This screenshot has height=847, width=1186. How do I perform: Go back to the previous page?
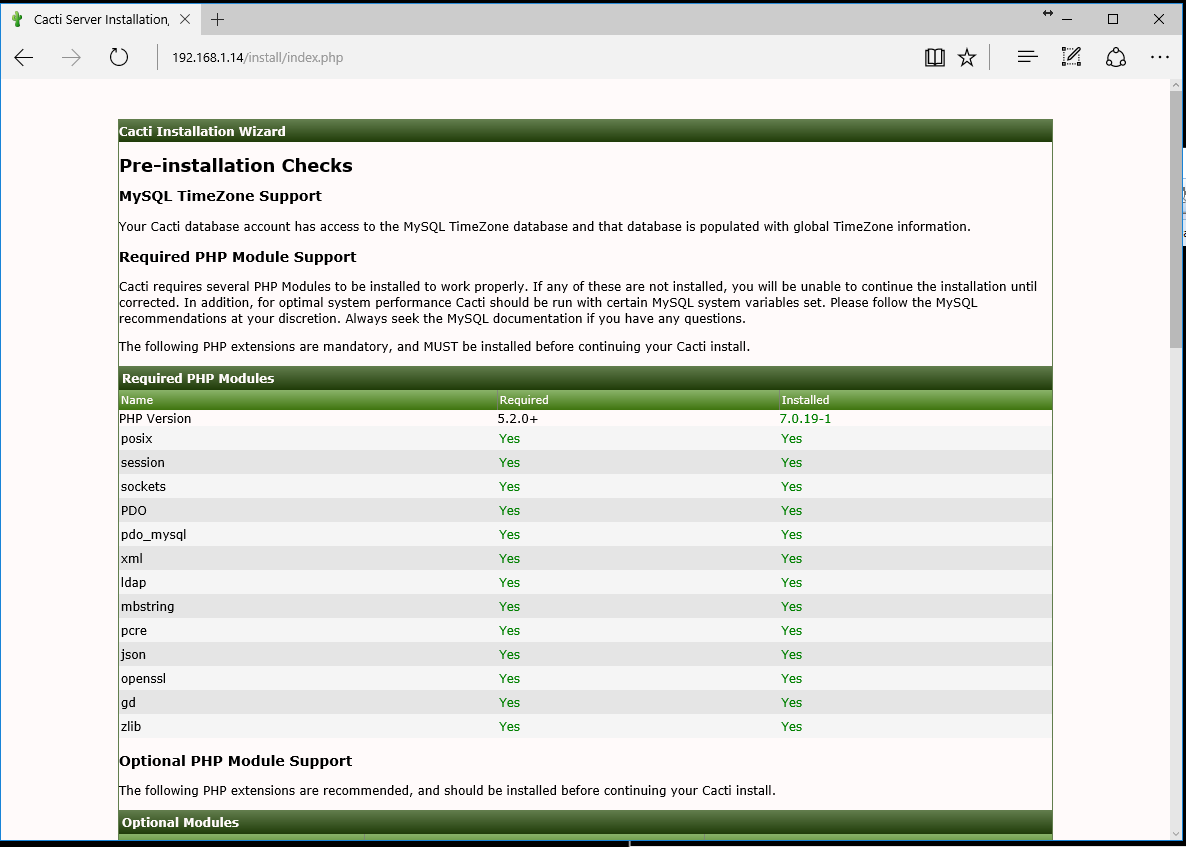click(x=23, y=57)
